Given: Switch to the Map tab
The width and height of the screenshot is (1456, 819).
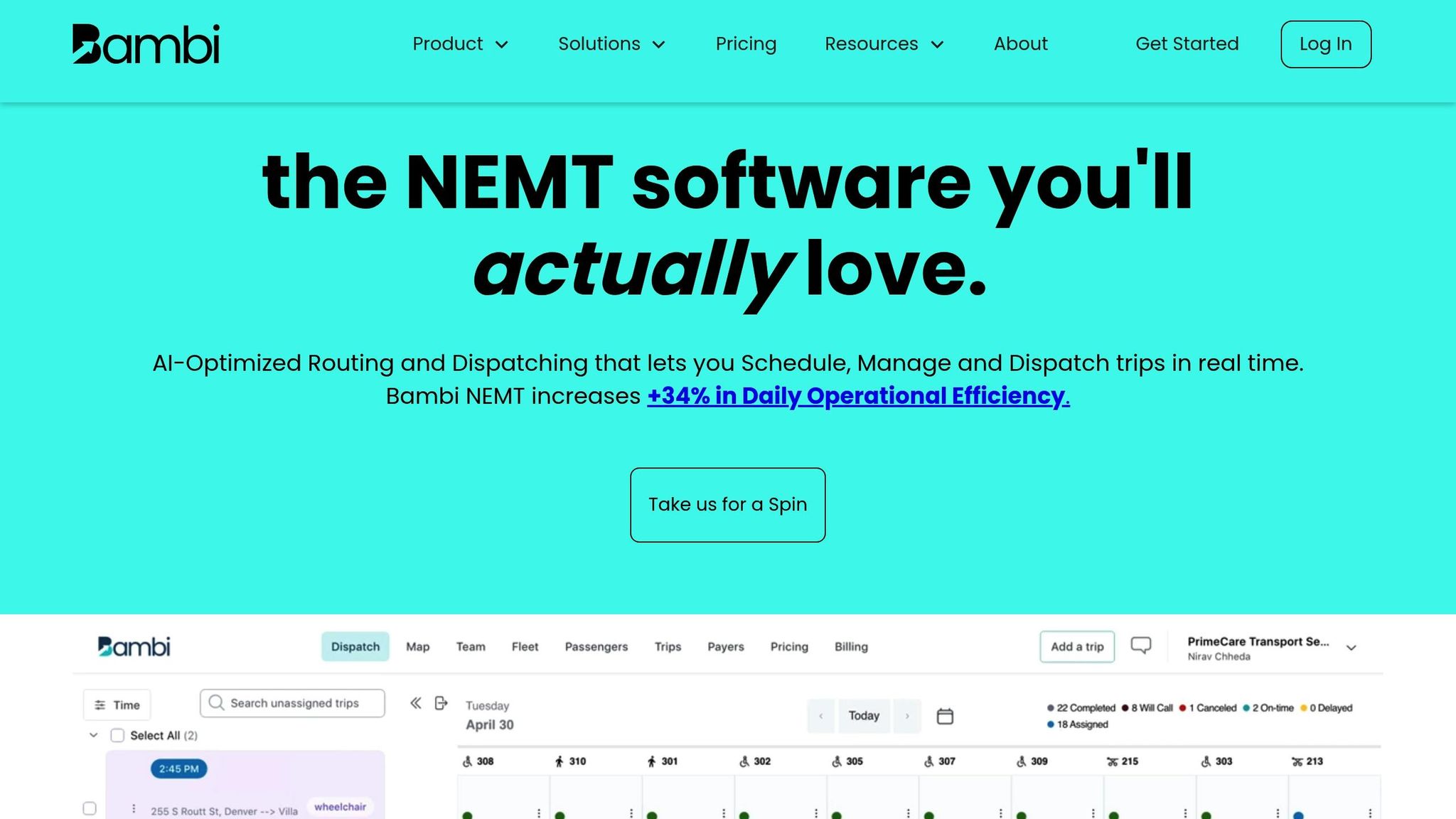Looking at the screenshot, I should click(x=418, y=646).
